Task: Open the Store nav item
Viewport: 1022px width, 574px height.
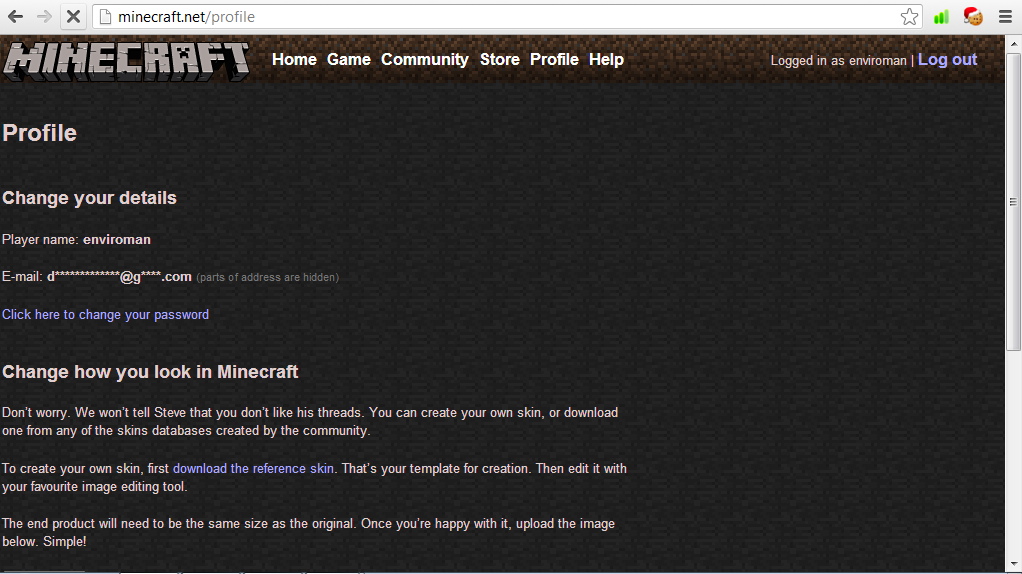Action: tap(500, 59)
